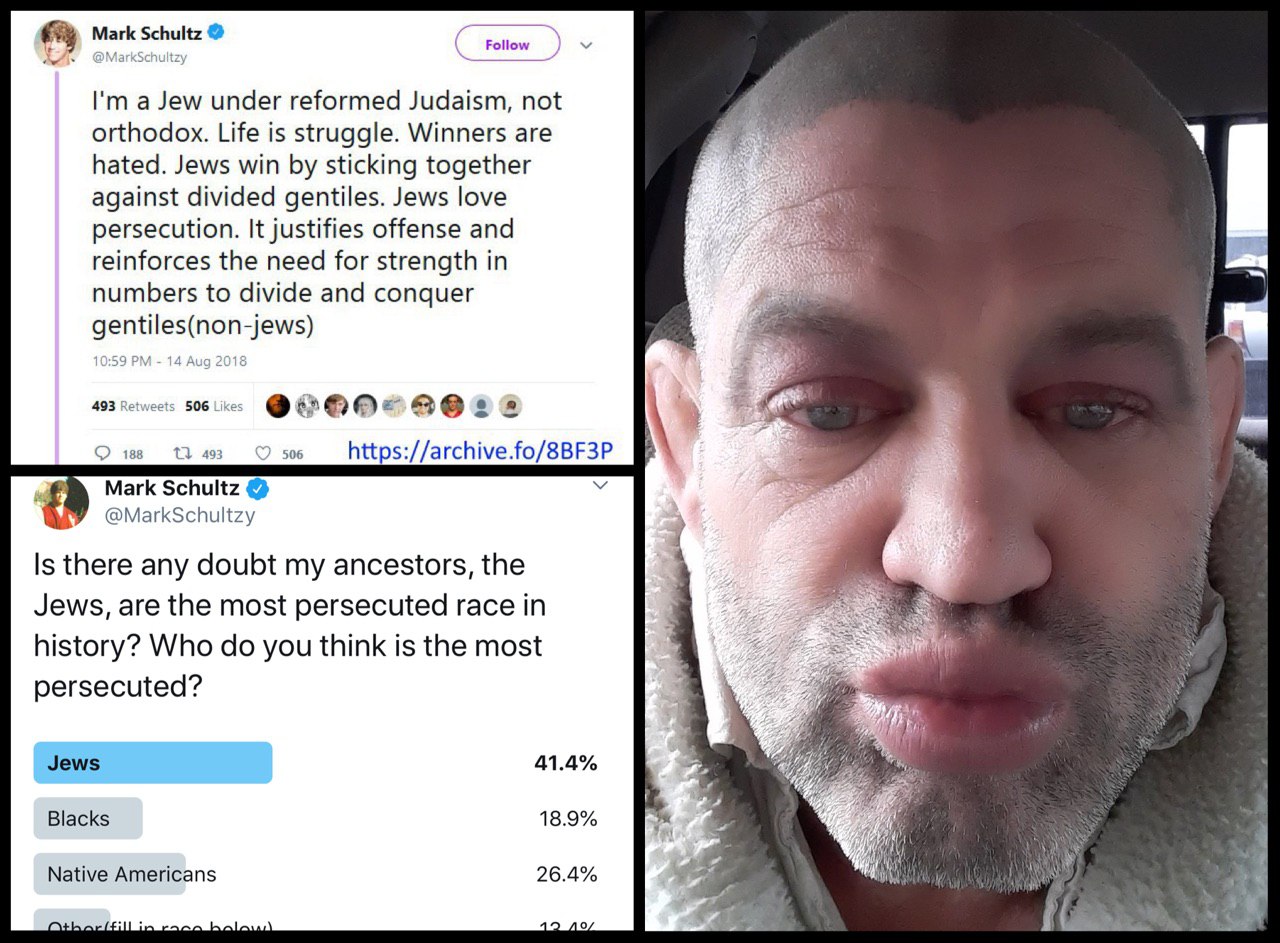Select the Jews poll option
This screenshot has width=1280, height=943.
(x=153, y=763)
